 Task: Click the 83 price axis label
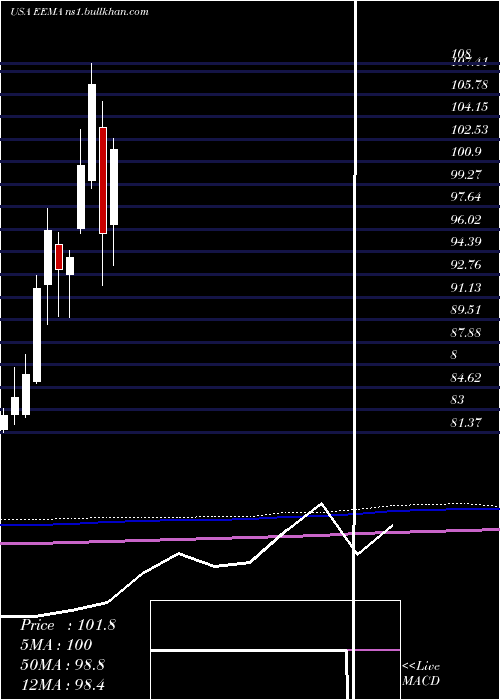coord(458,399)
